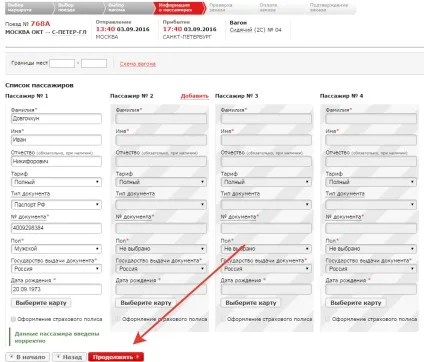Open the Пол dropdown for passenger 1

pyautogui.click(x=56, y=249)
